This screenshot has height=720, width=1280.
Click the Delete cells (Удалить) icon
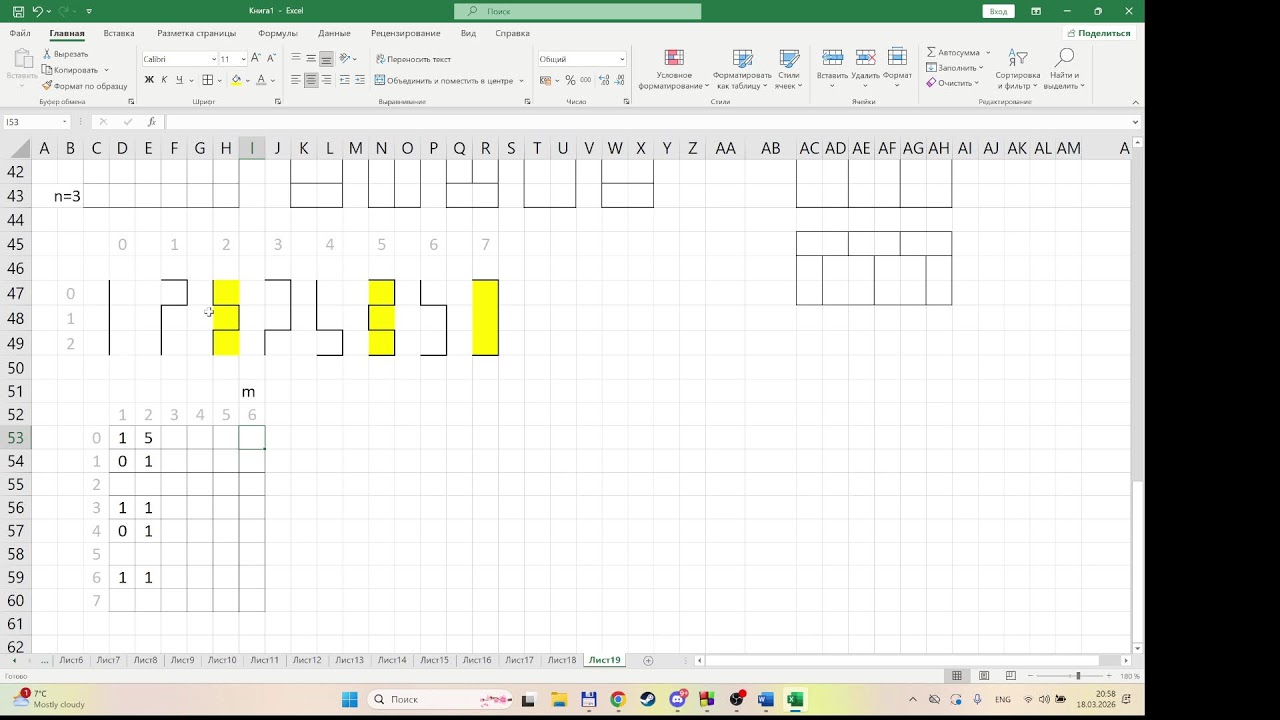pos(866,58)
